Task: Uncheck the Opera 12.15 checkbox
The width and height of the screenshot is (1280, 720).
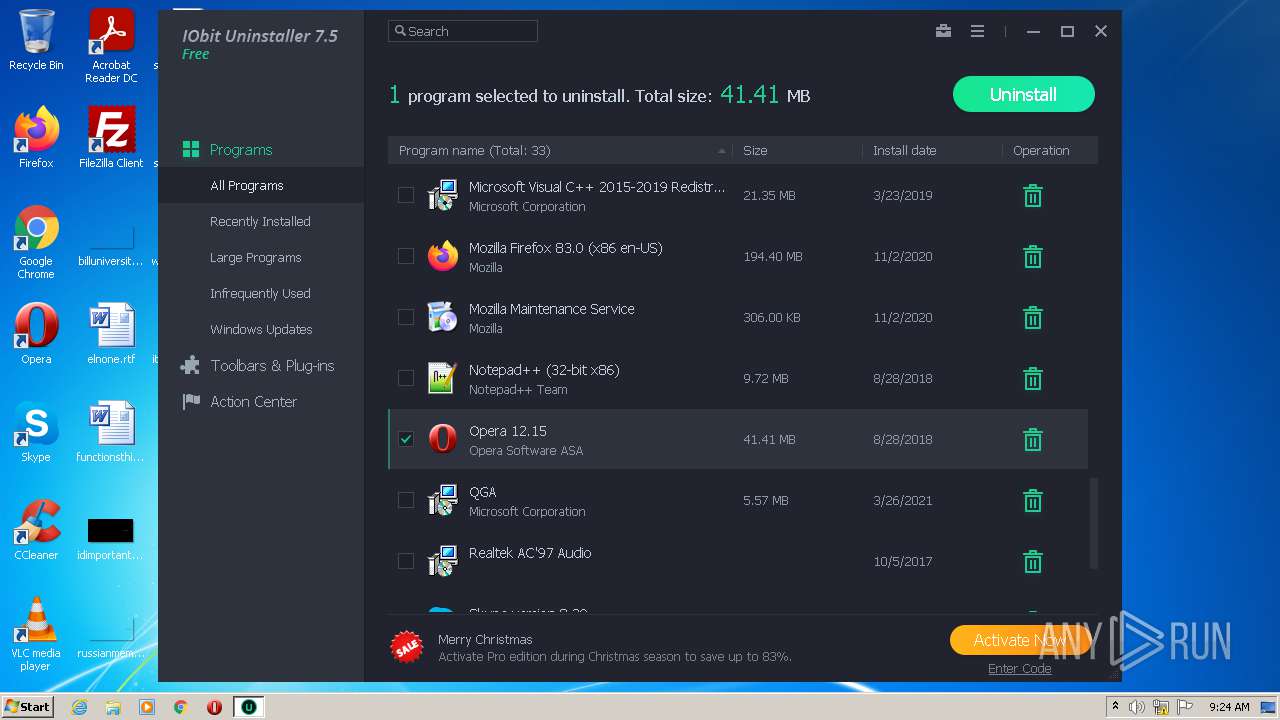Action: [406, 439]
